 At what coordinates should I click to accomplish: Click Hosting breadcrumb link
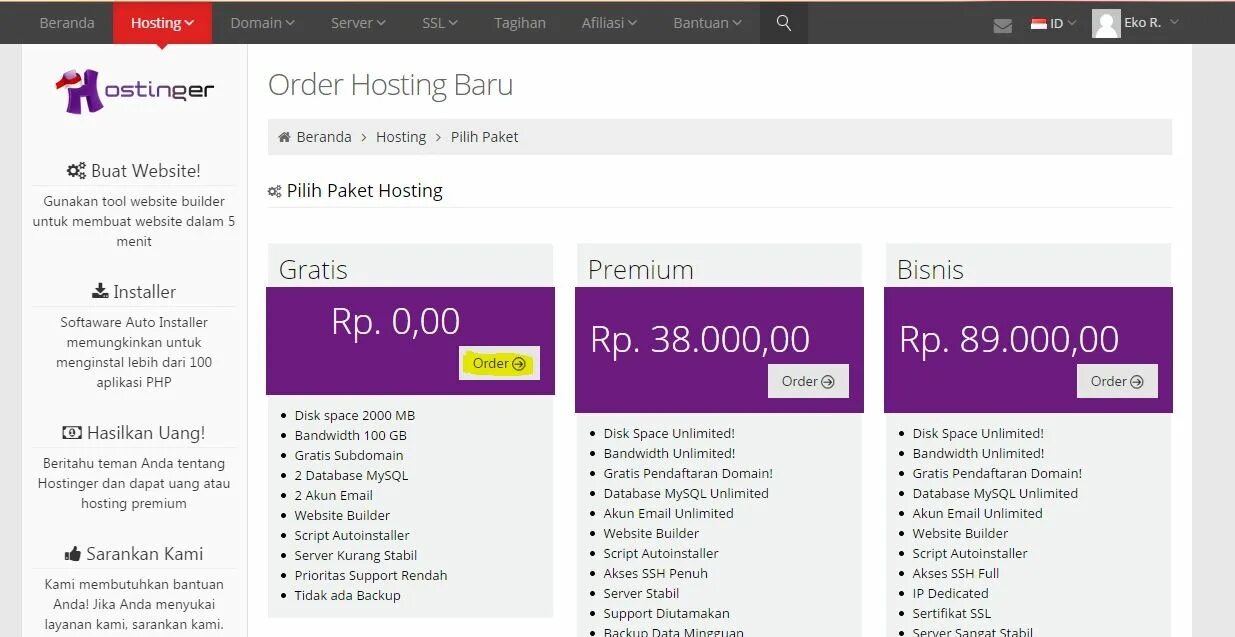(401, 137)
